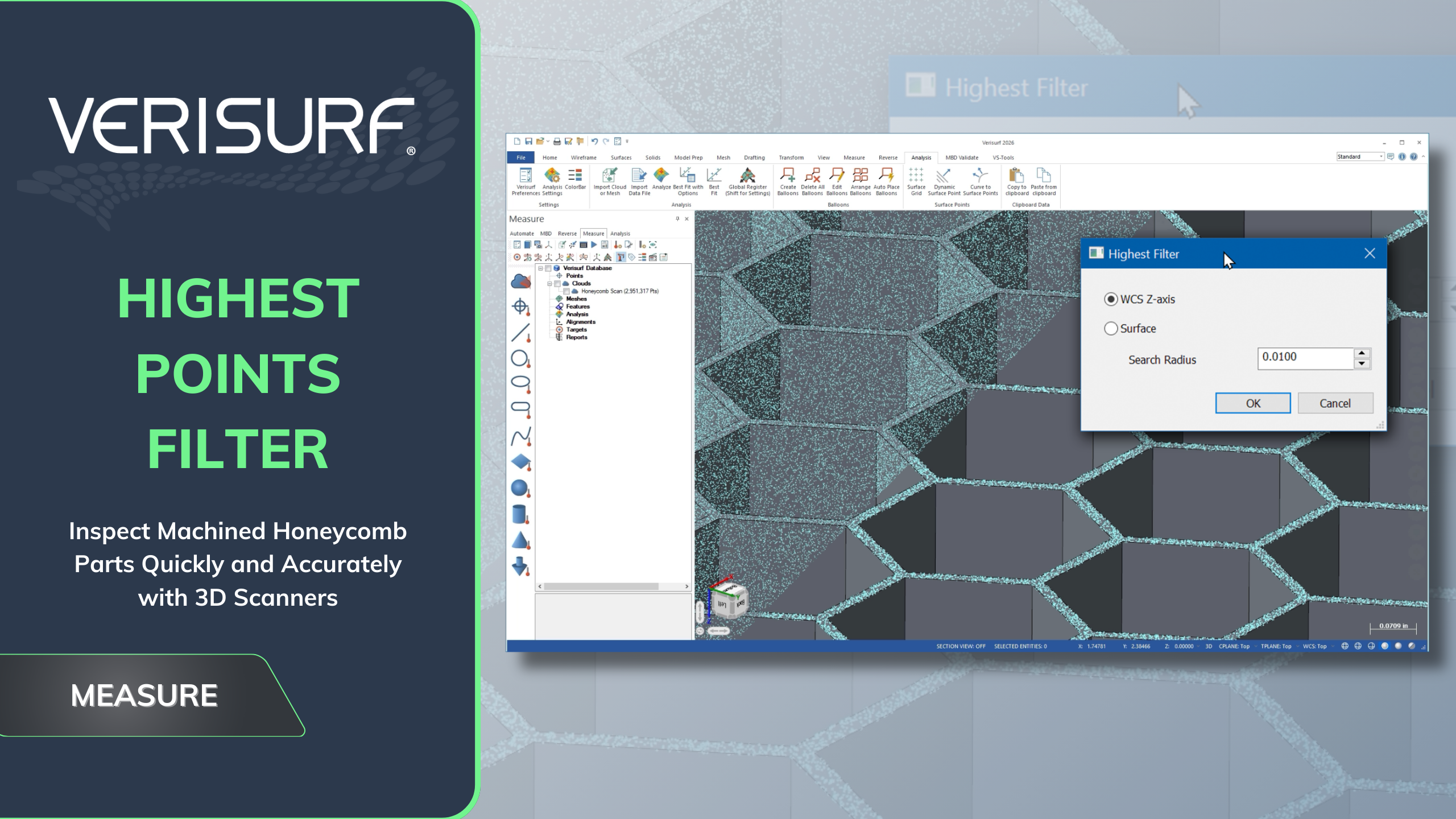Screen dimensions: 1456x819
Task: Open the dropdown arrow beside Open file icon
Action: point(548,142)
